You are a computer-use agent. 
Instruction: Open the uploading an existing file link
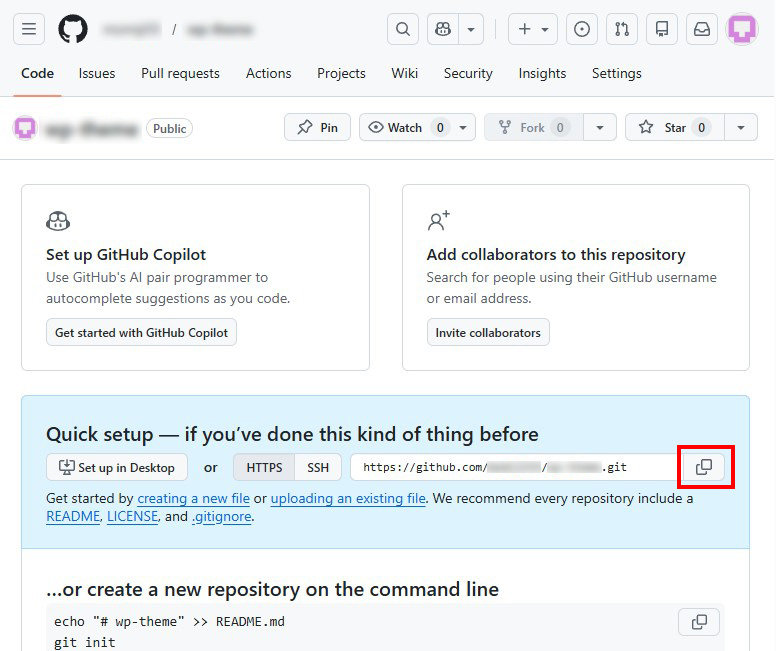(x=348, y=498)
